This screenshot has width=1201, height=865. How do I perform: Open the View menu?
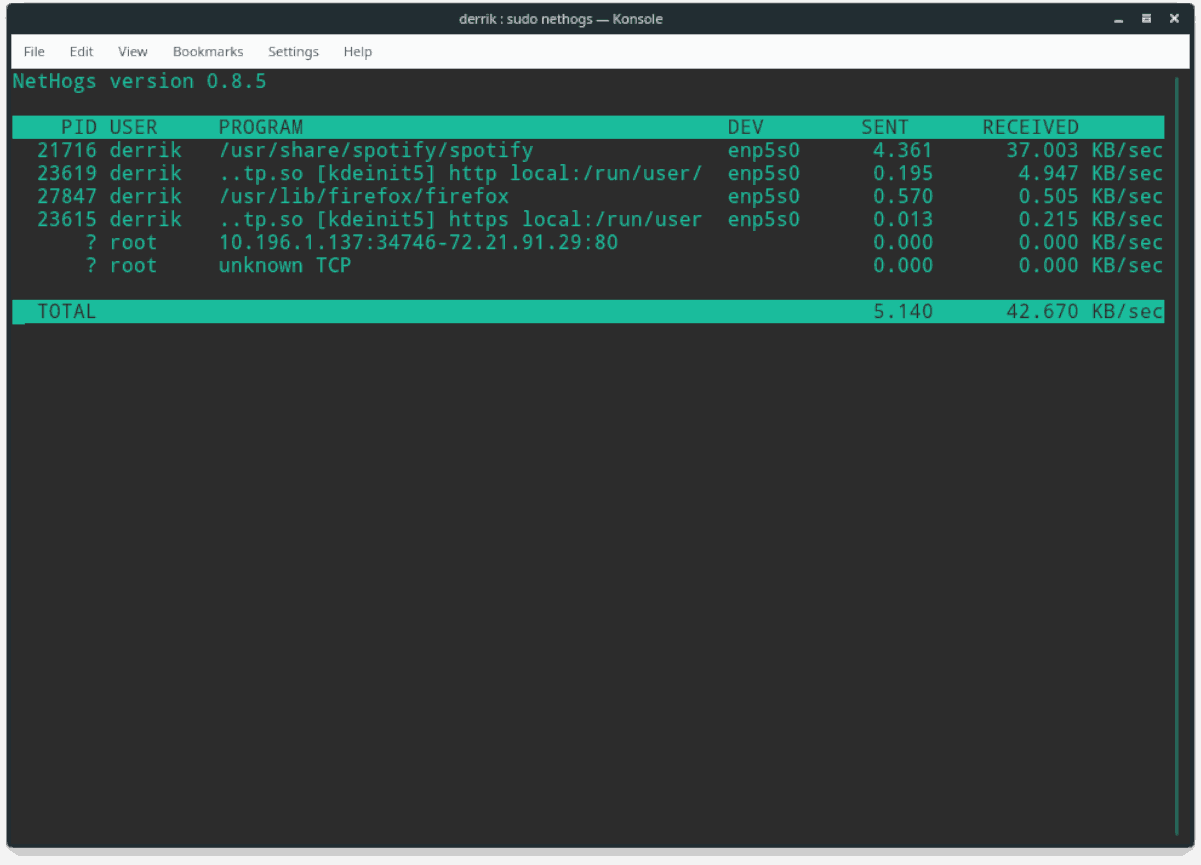click(132, 51)
